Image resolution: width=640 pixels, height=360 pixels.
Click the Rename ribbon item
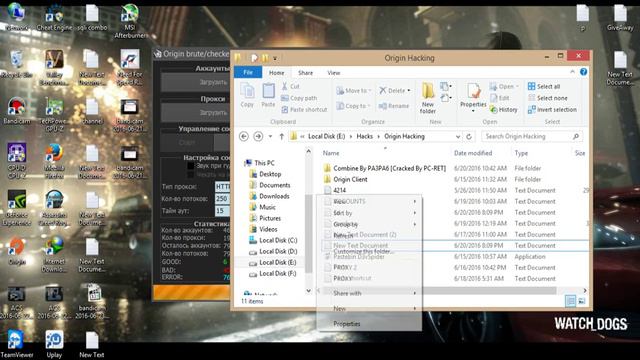(x=394, y=106)
